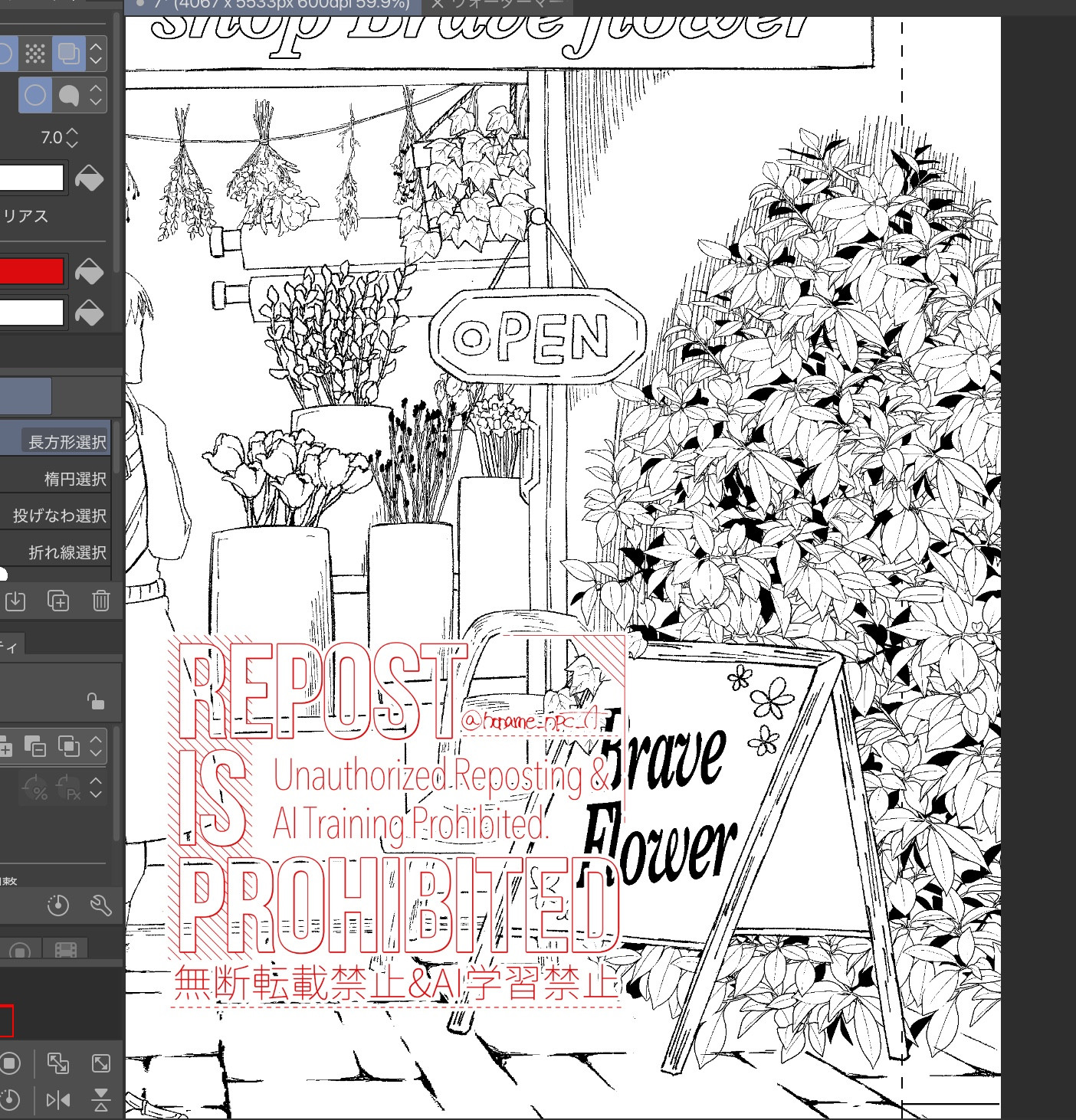Viewport: 1076px width, 1120px height.
Task: Click the trash delete sub tool icon
Action: point(100,601)
